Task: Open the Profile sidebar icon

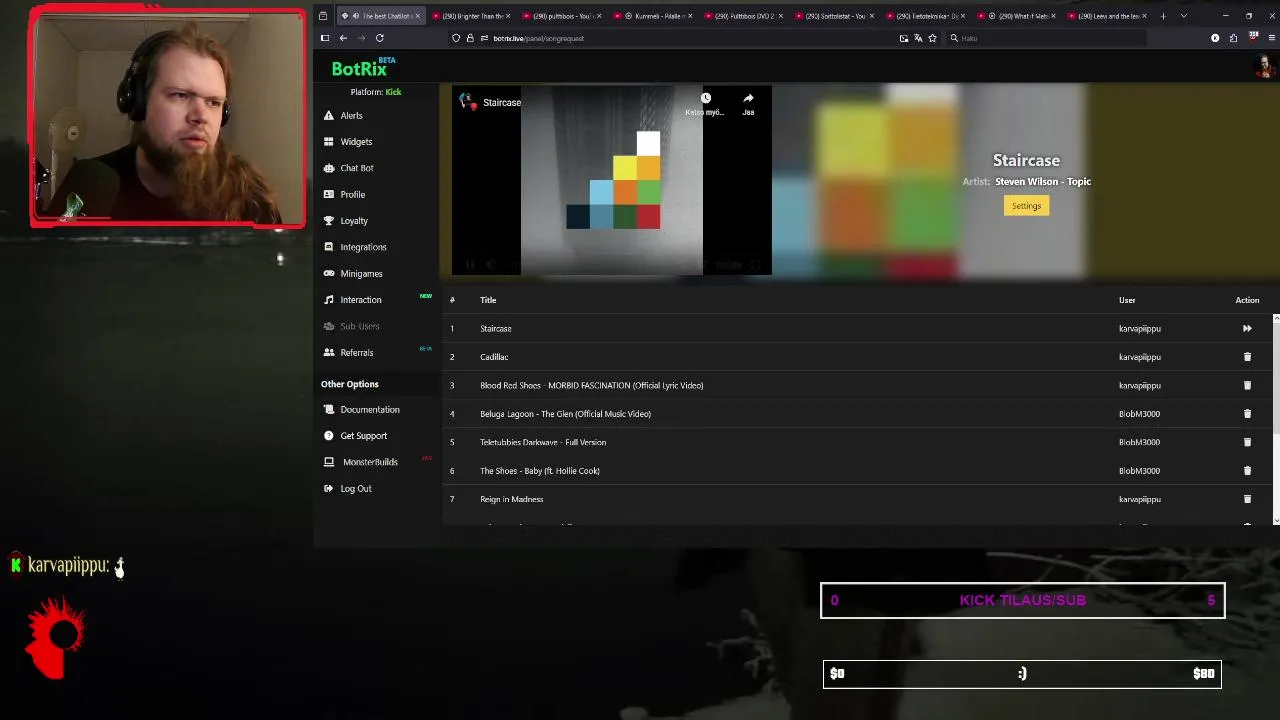Action: [329, 195]
